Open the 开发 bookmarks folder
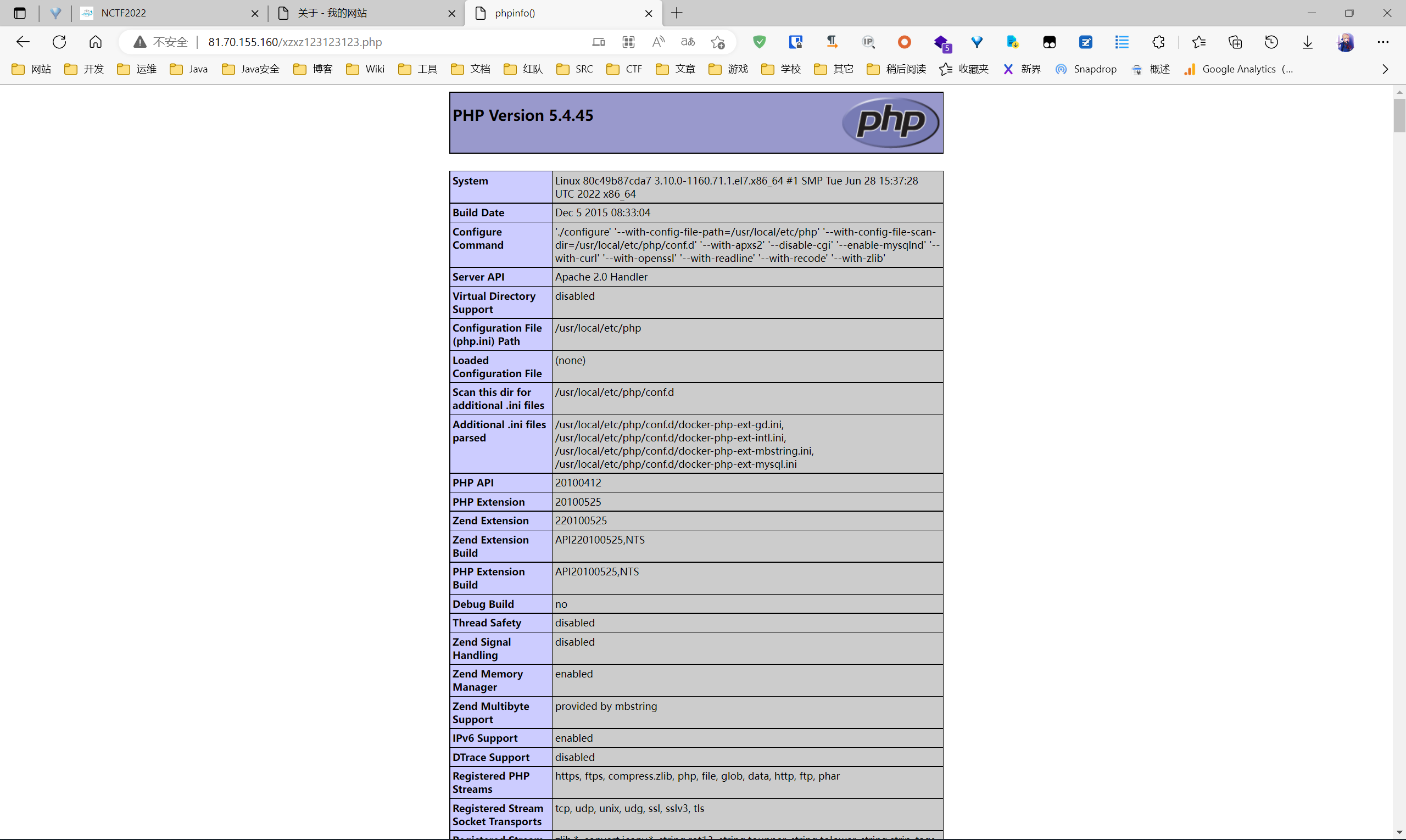This screenshot has width=1406, height=840. pyautogui.click(x=85, y=69)
